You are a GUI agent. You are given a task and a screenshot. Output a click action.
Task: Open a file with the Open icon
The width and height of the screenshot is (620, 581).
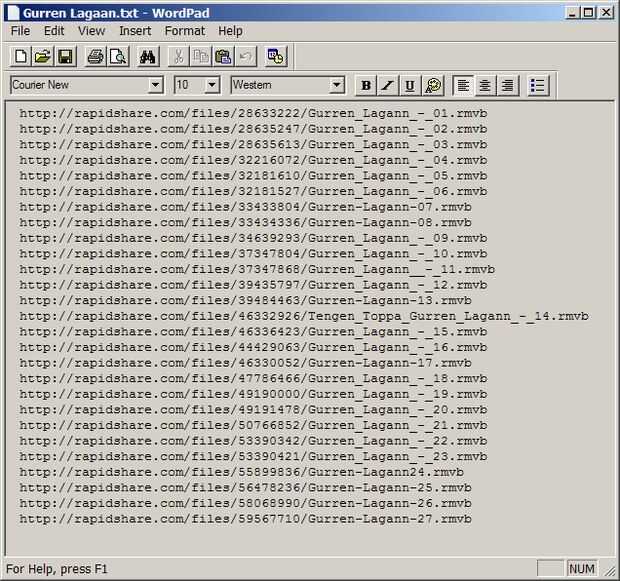click(x=43, y=57)
